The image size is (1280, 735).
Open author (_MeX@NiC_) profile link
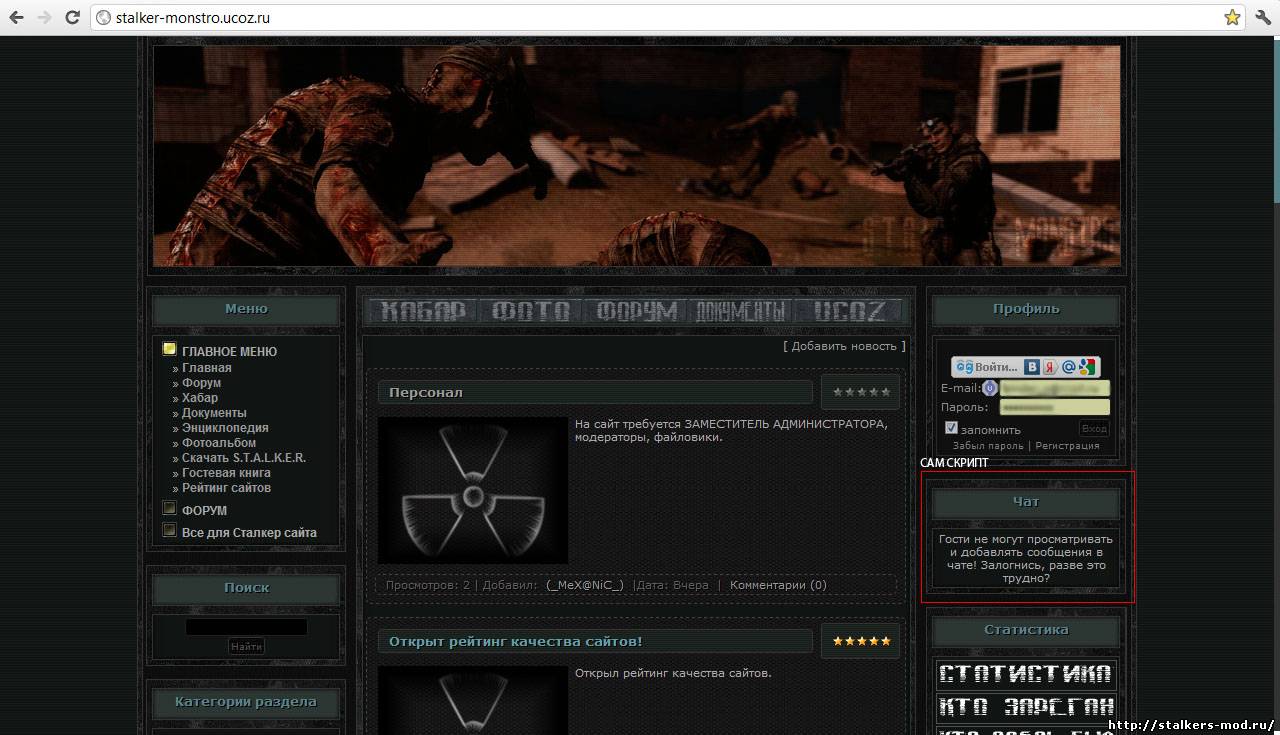tap(585, 585)
